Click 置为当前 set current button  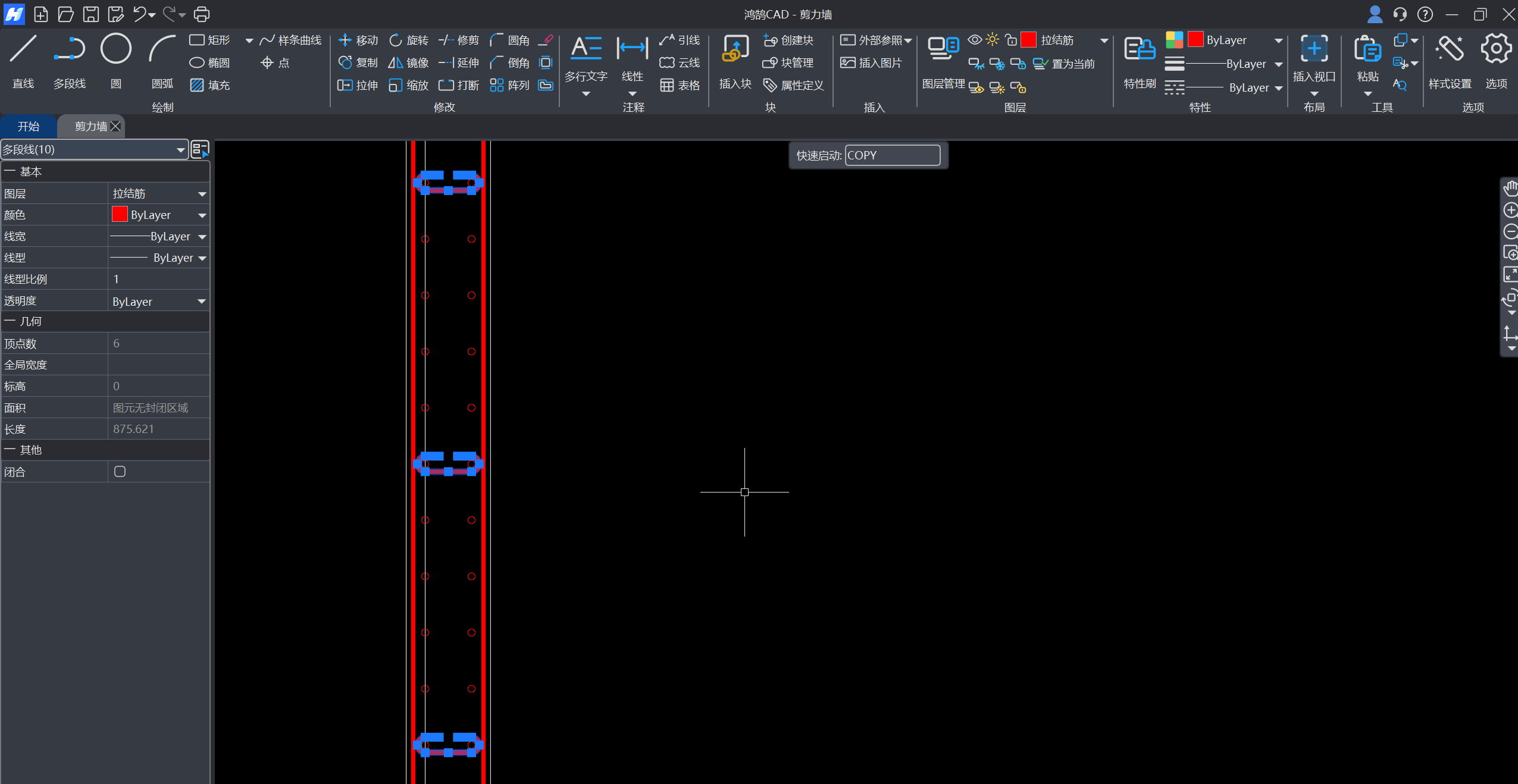(1065, 64)
